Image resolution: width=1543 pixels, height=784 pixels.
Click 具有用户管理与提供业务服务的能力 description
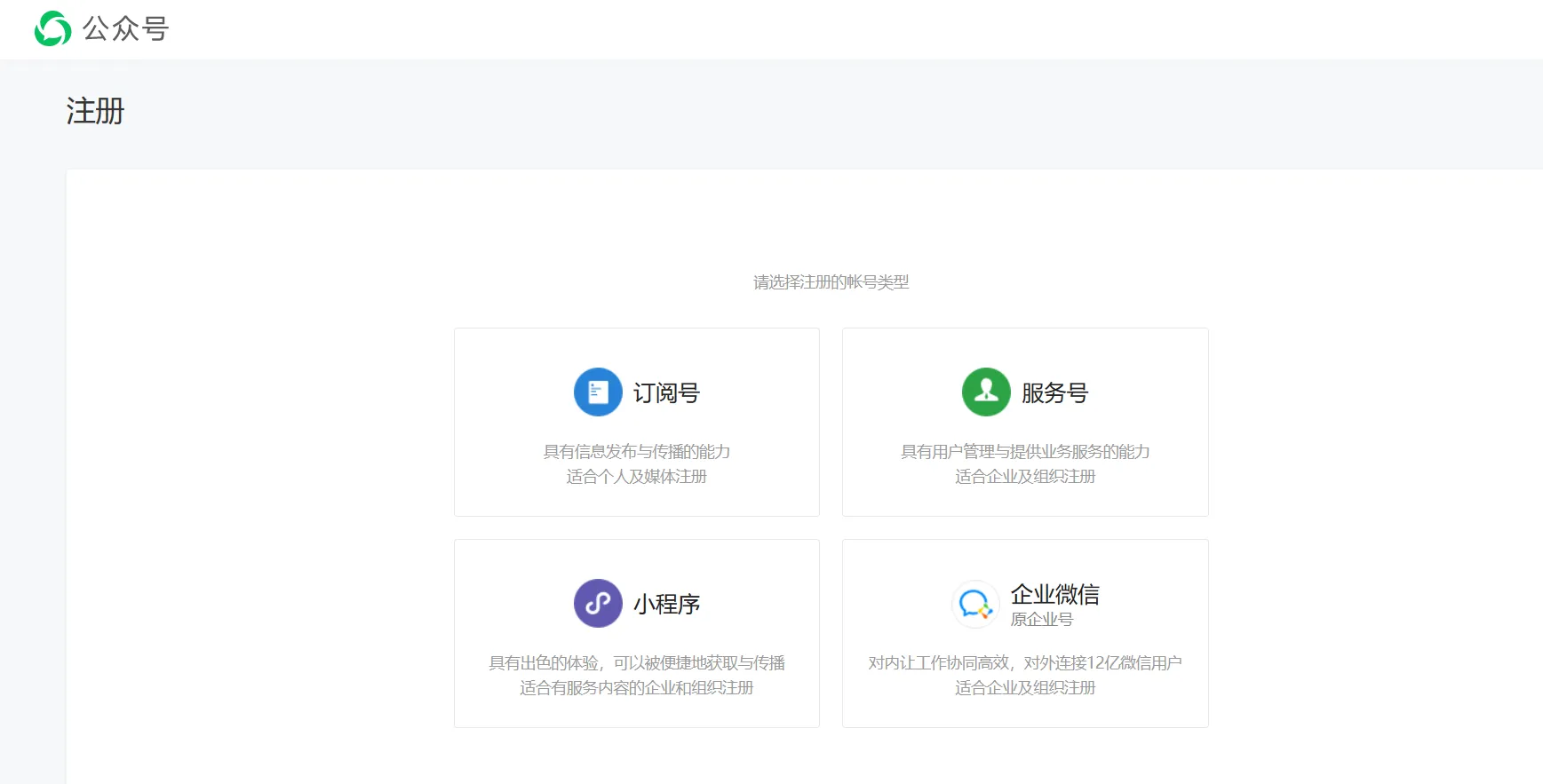(1024, 451)
